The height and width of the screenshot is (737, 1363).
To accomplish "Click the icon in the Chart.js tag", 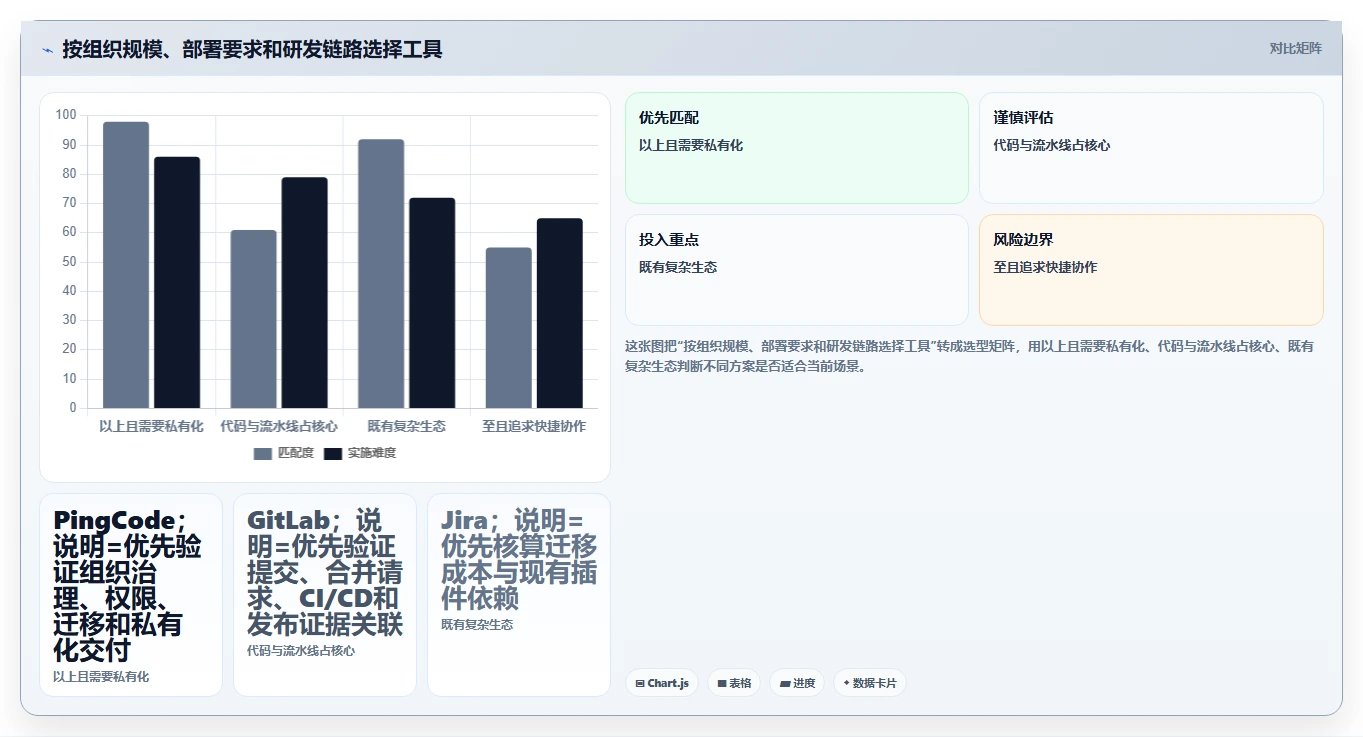I will pyautogui.click(x=640, y=684).
